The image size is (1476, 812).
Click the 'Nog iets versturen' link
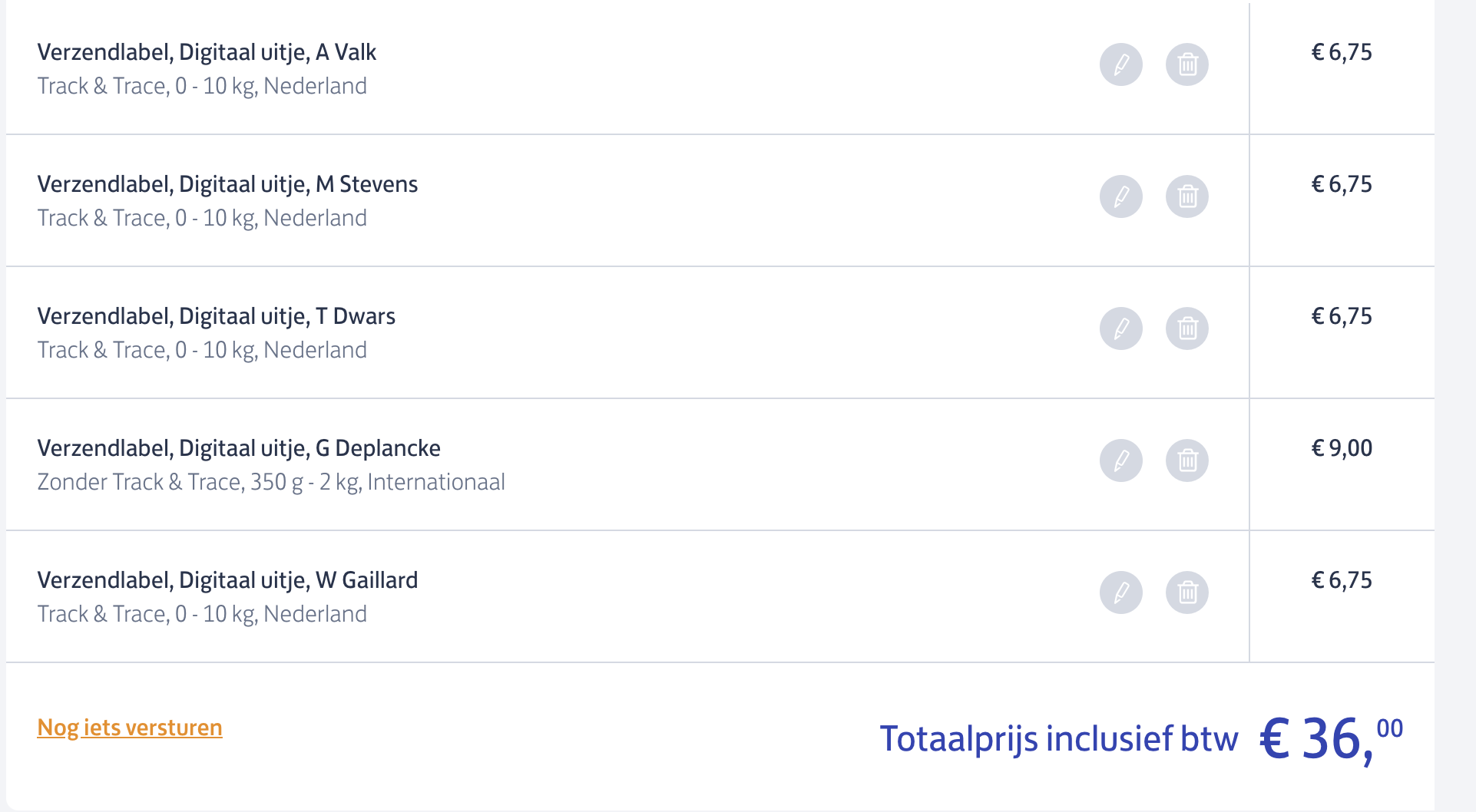coord(130,728)
